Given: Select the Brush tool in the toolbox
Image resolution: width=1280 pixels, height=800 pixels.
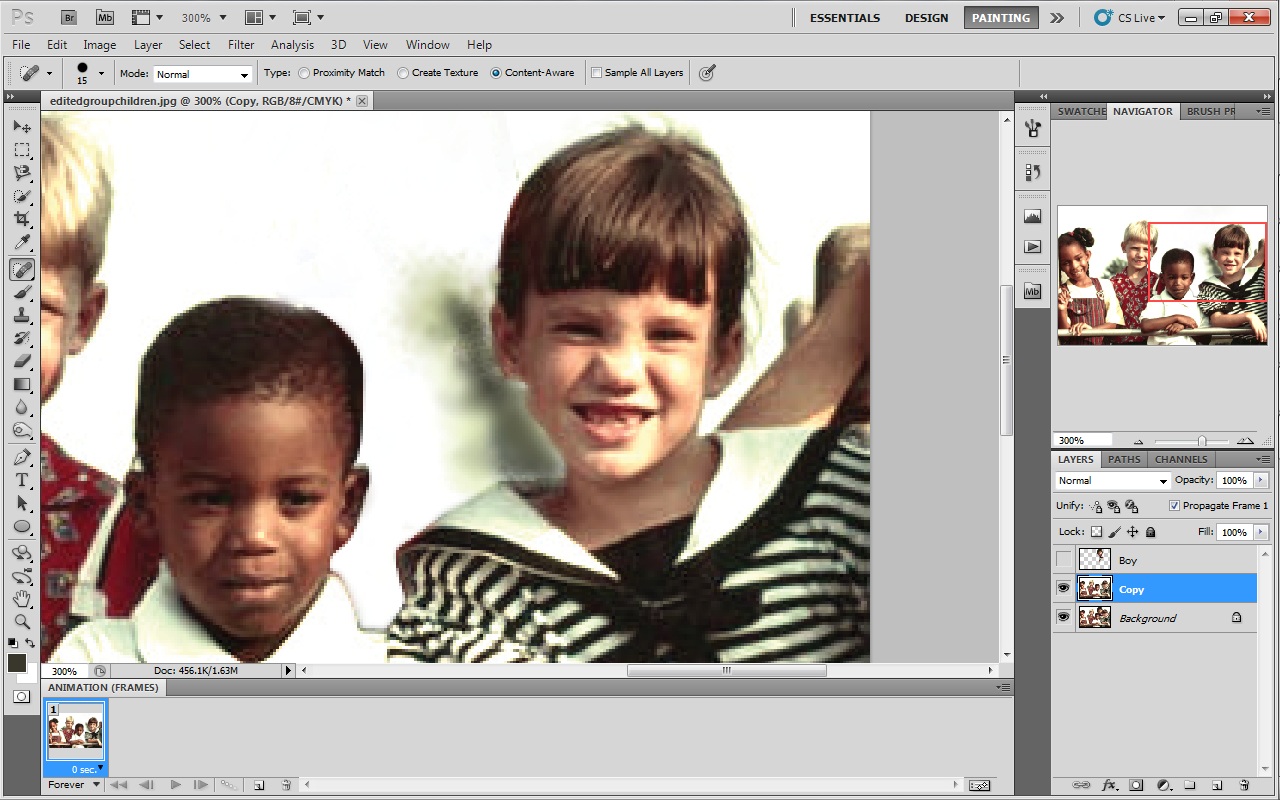Looking at the screenshot, I should (22, 292).
